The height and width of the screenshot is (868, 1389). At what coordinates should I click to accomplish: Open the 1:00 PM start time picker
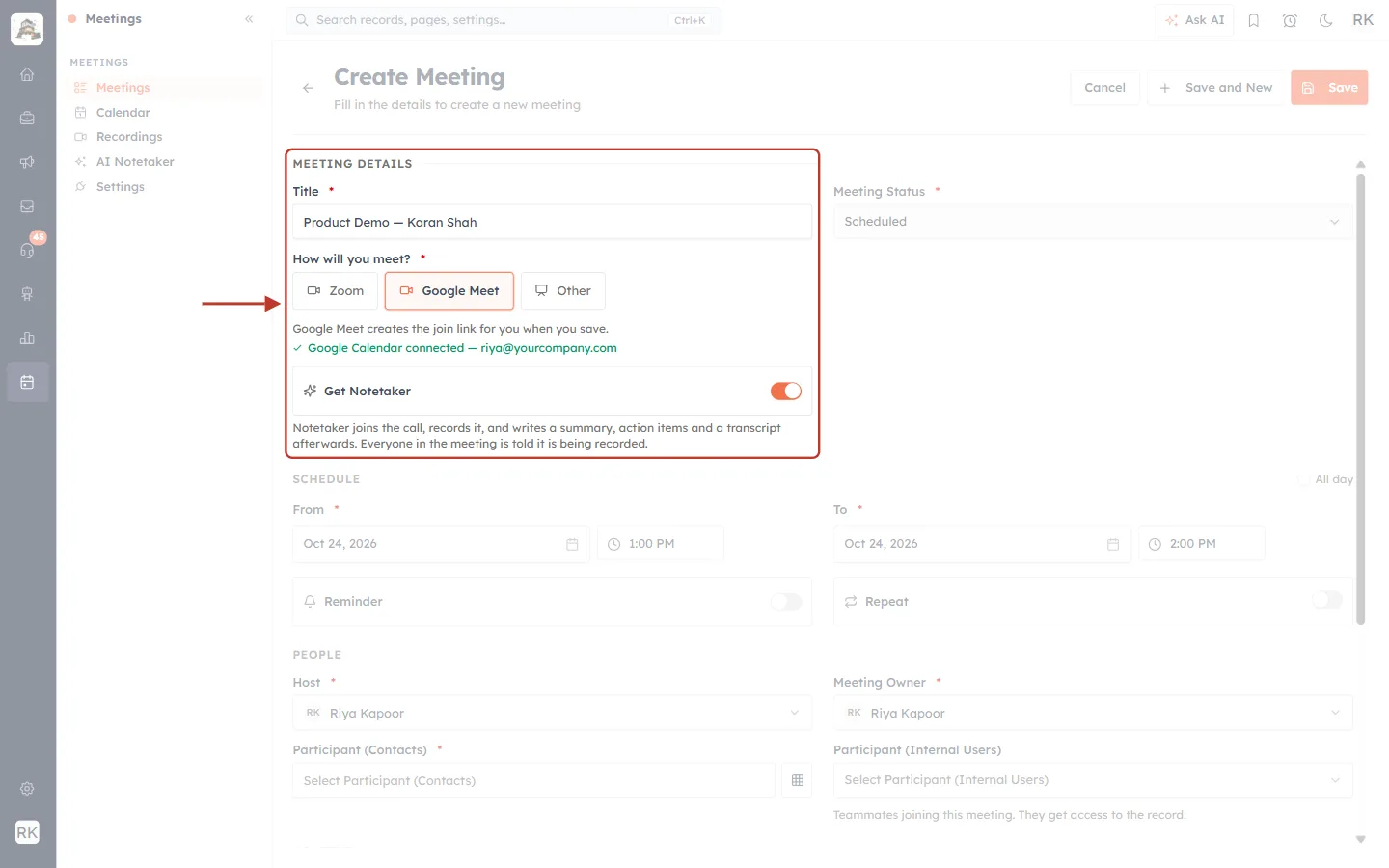661,544
